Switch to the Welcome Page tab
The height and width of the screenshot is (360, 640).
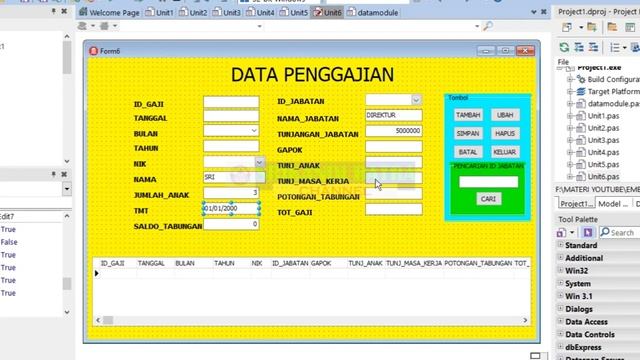pyautogui.click(x=109, y=13)
